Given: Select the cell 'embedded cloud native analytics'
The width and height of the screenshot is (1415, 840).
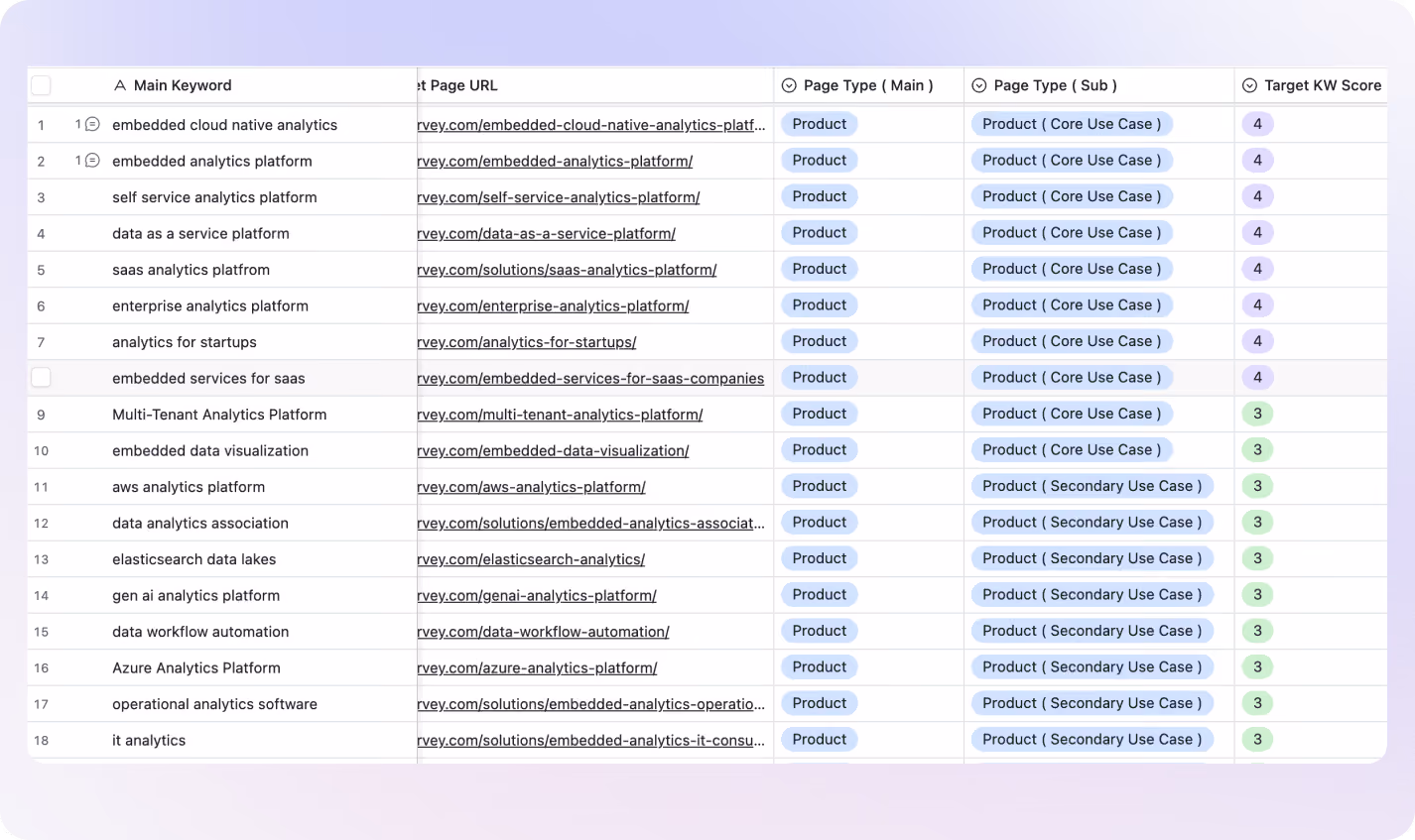Looking at the screenshot, I should pos(224,125).
